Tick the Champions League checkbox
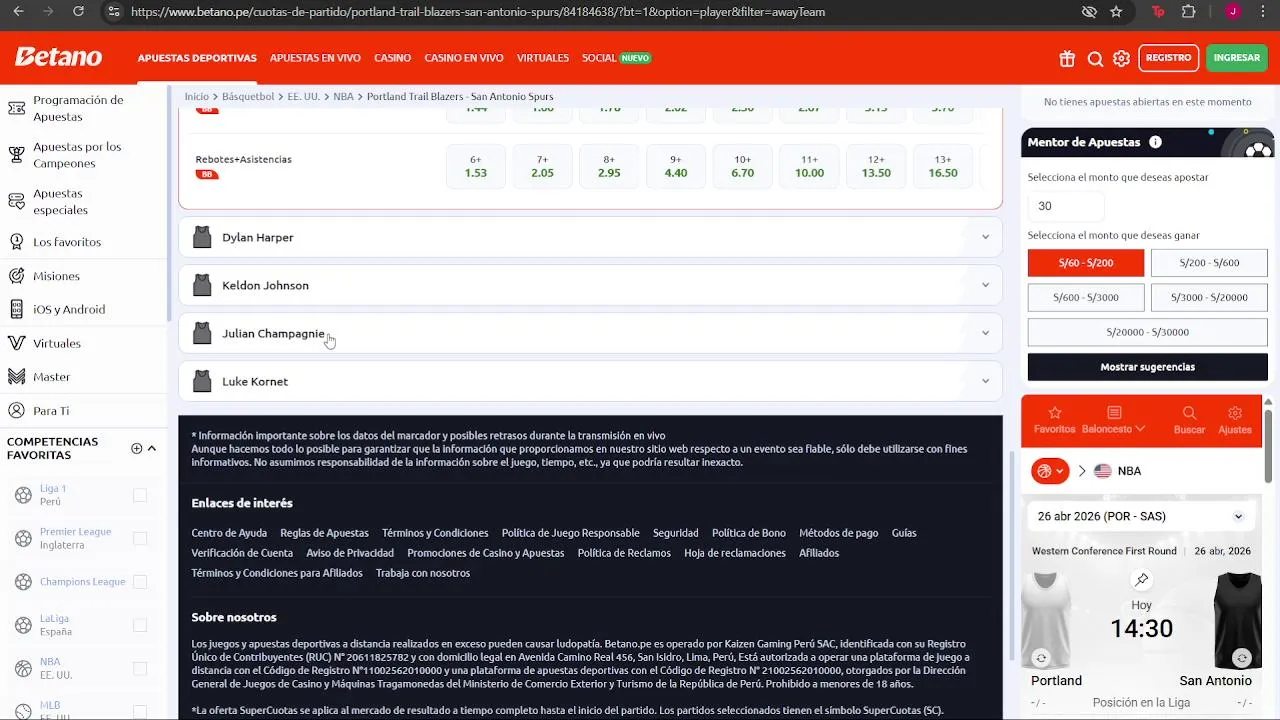 click(x=140, y=581)
